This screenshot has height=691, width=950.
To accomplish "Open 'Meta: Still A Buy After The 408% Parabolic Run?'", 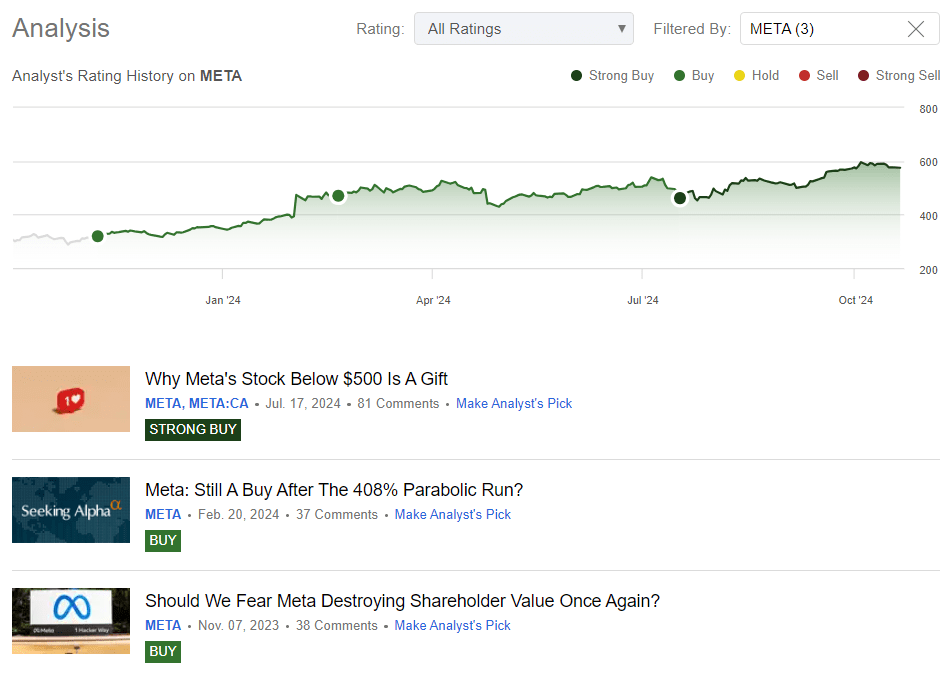I will point(334,490).
